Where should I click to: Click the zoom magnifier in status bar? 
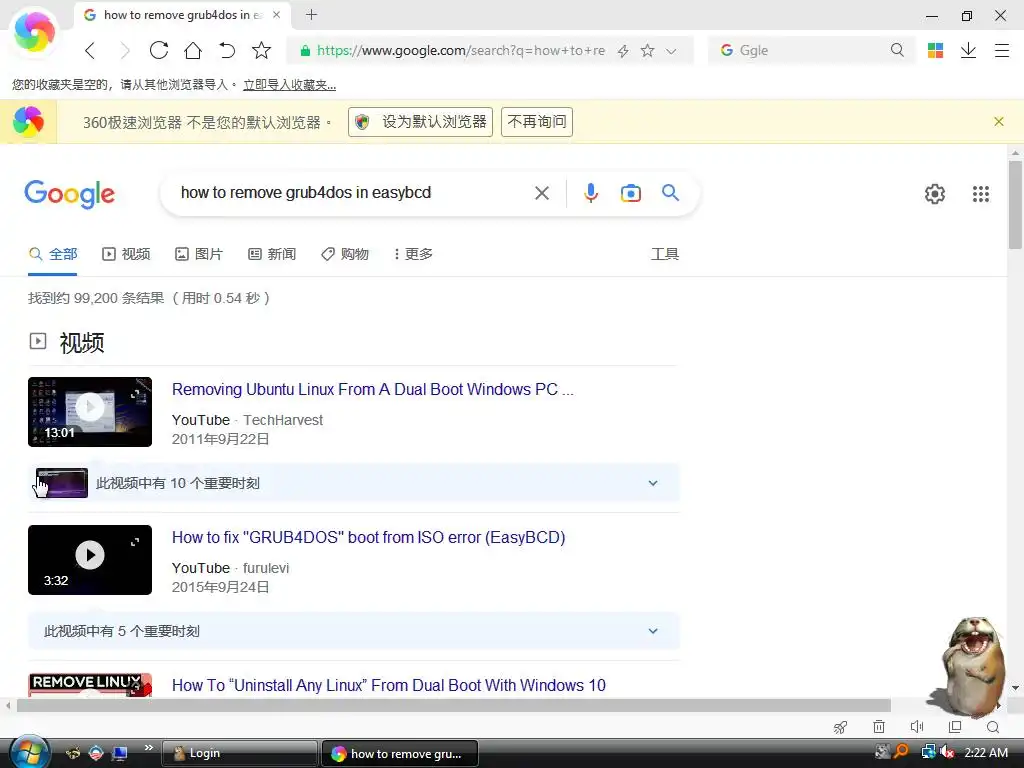click(x=993, y=727)
